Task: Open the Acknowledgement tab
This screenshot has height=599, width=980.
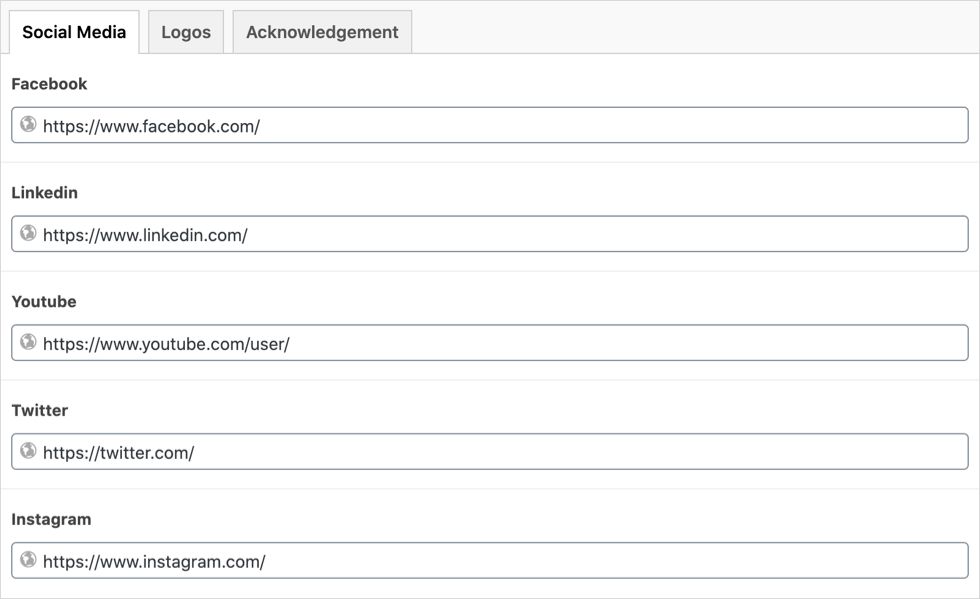Action: pos(321,31)
